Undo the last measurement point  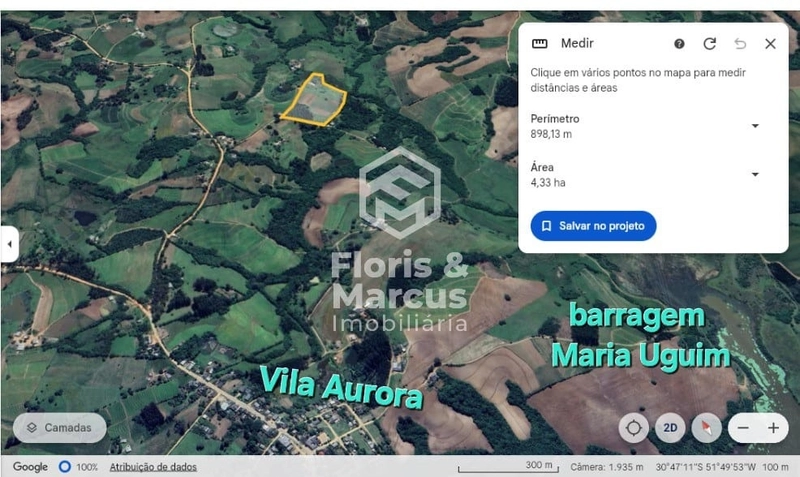pyautogui.click(x=740, y=44)
